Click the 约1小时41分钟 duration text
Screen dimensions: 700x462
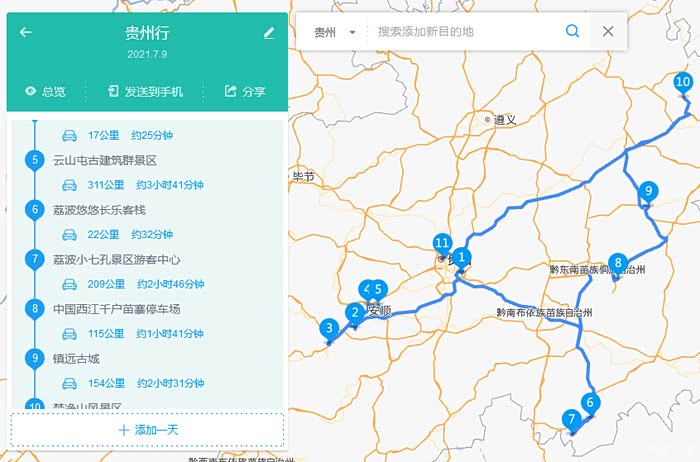[x=170, y=333]
